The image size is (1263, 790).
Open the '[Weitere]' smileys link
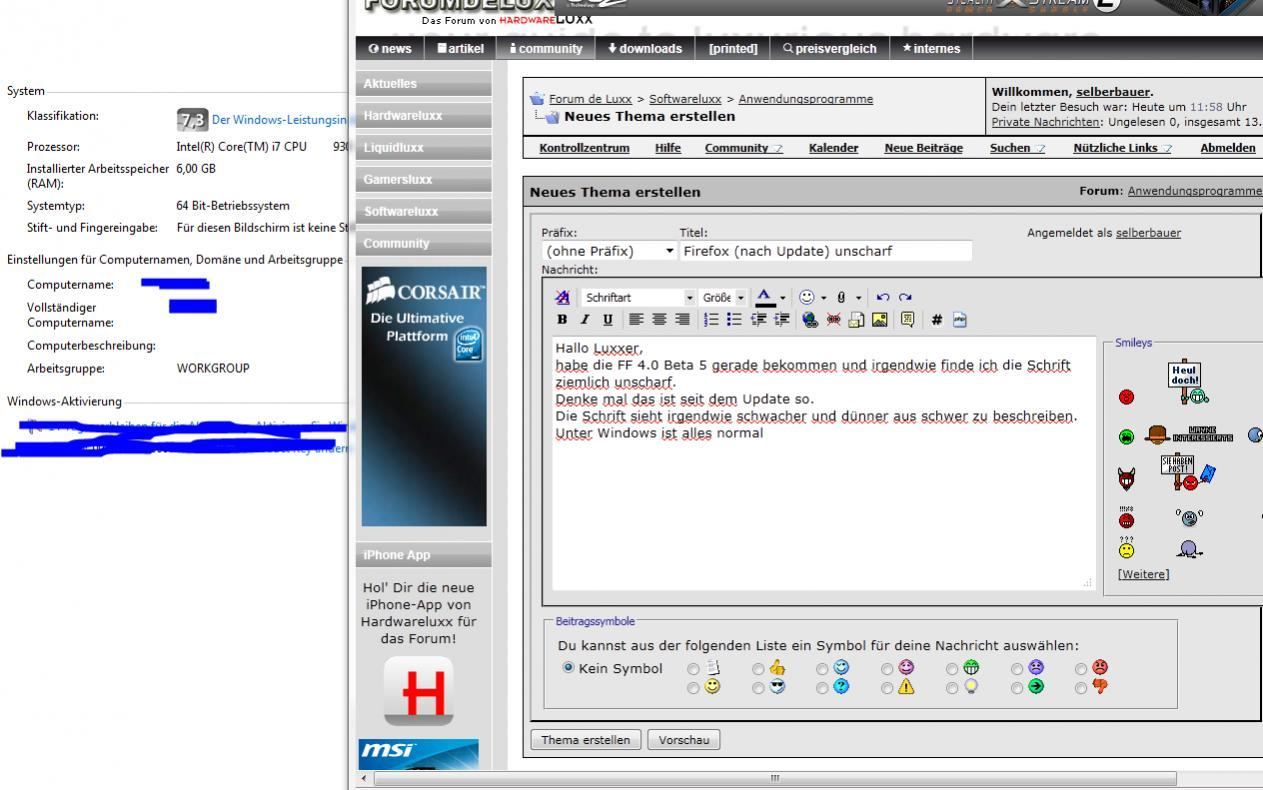pyautogui.click(x=1142, y=574)
